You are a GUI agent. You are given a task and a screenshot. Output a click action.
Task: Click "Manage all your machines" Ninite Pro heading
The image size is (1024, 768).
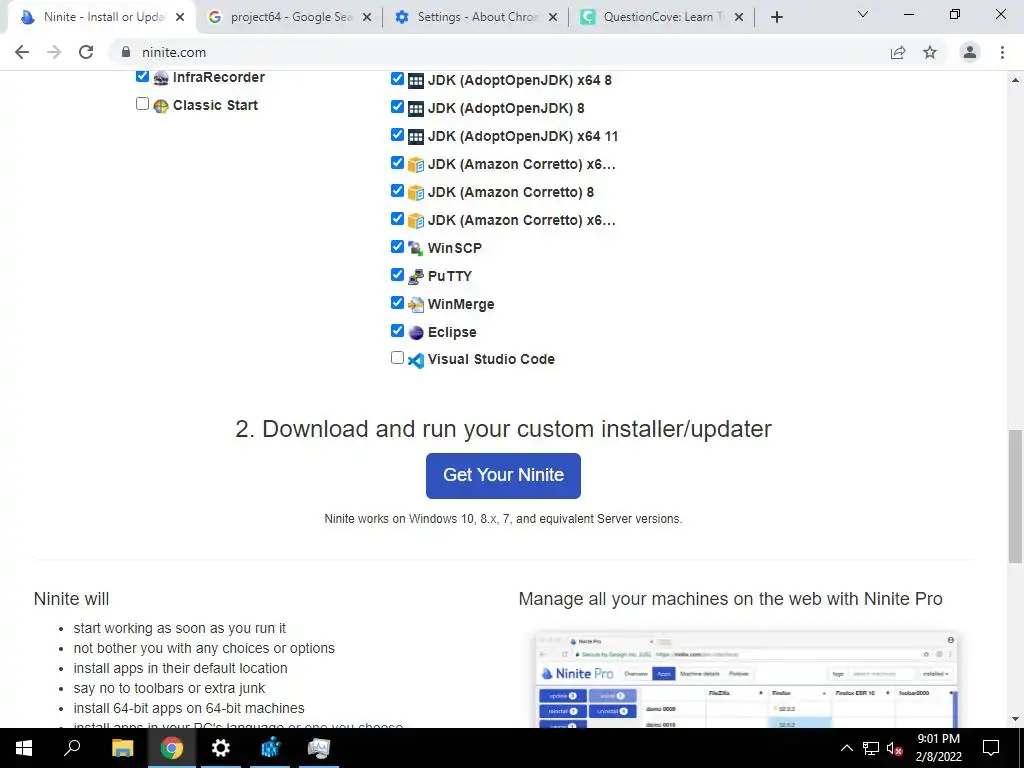pyautogui.click(x=730, y=599)
